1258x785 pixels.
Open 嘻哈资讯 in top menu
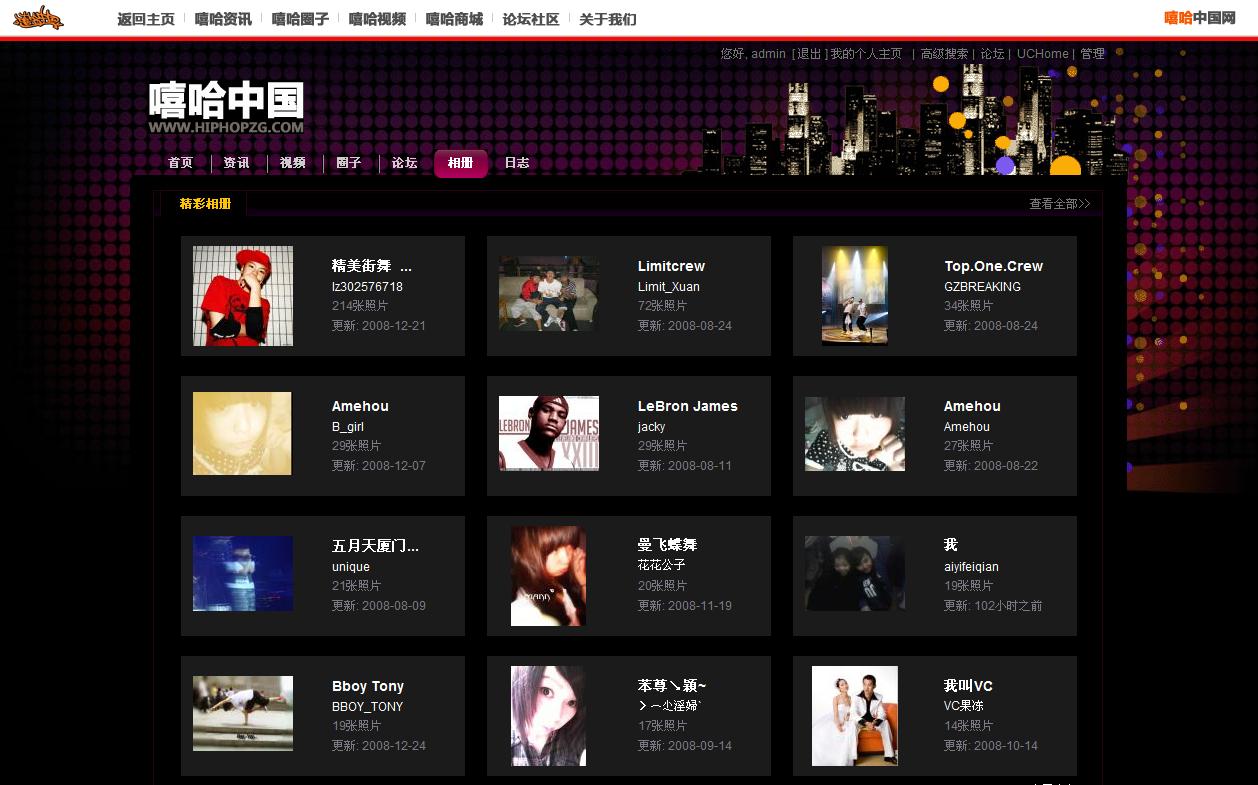point(223,19)
